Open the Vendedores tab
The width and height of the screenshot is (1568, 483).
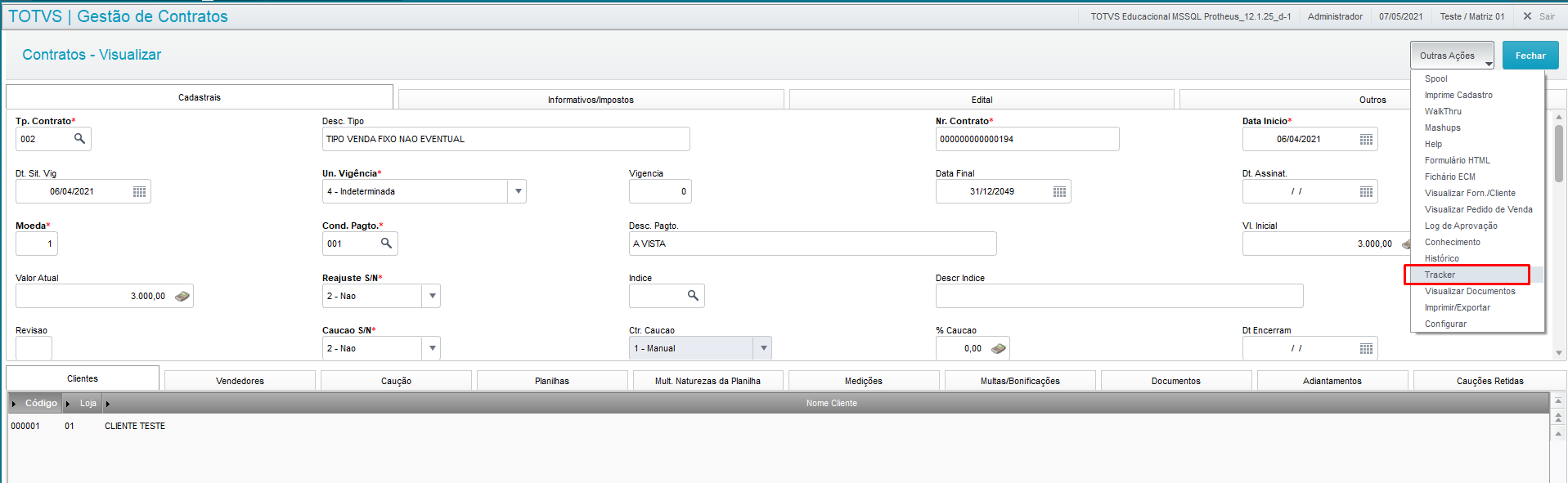pos(240,381)
